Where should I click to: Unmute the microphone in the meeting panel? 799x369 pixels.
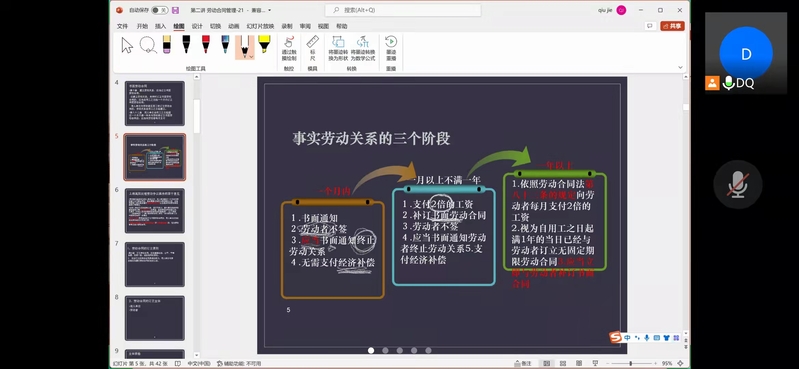pyautogui.click(x=737, y=184)
